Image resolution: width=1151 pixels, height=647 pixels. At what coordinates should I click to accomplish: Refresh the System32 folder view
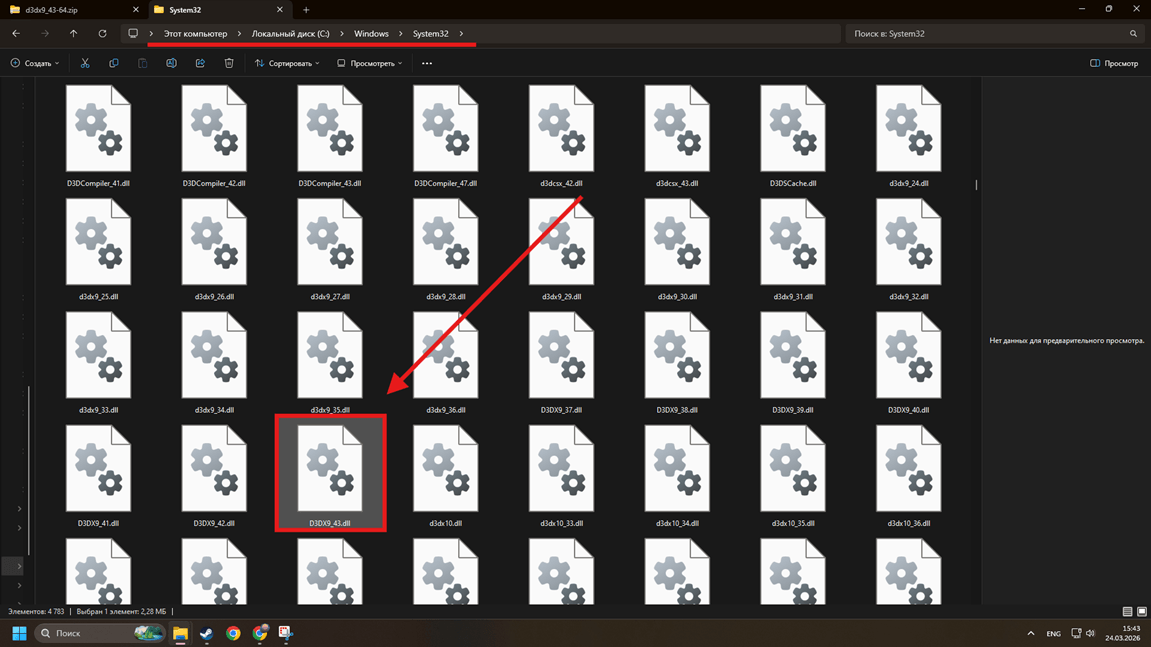pyautogui.click(x=102, y=34)
